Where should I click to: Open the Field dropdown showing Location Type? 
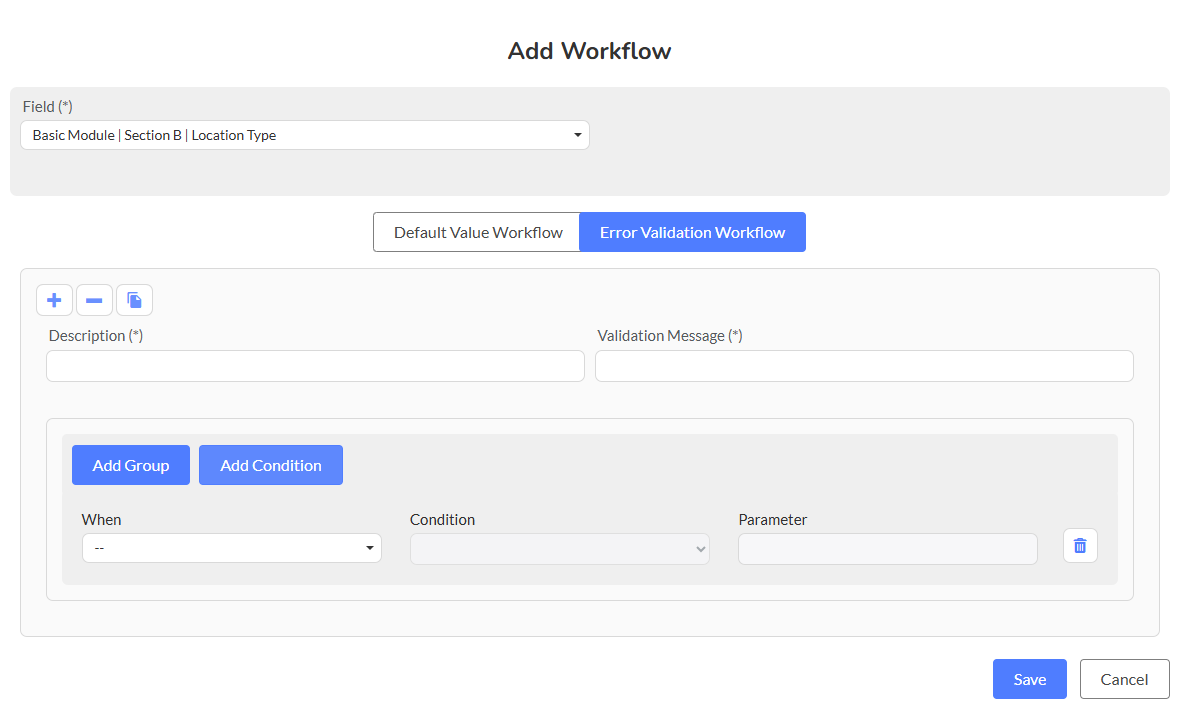[x=304, y=135]
